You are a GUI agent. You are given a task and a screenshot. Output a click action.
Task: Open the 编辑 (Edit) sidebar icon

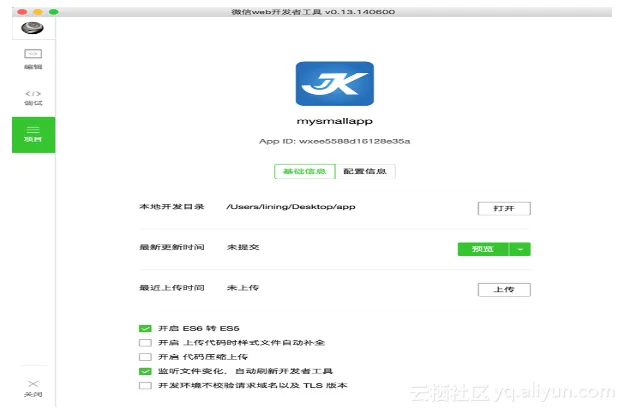[x=33, y=59]
